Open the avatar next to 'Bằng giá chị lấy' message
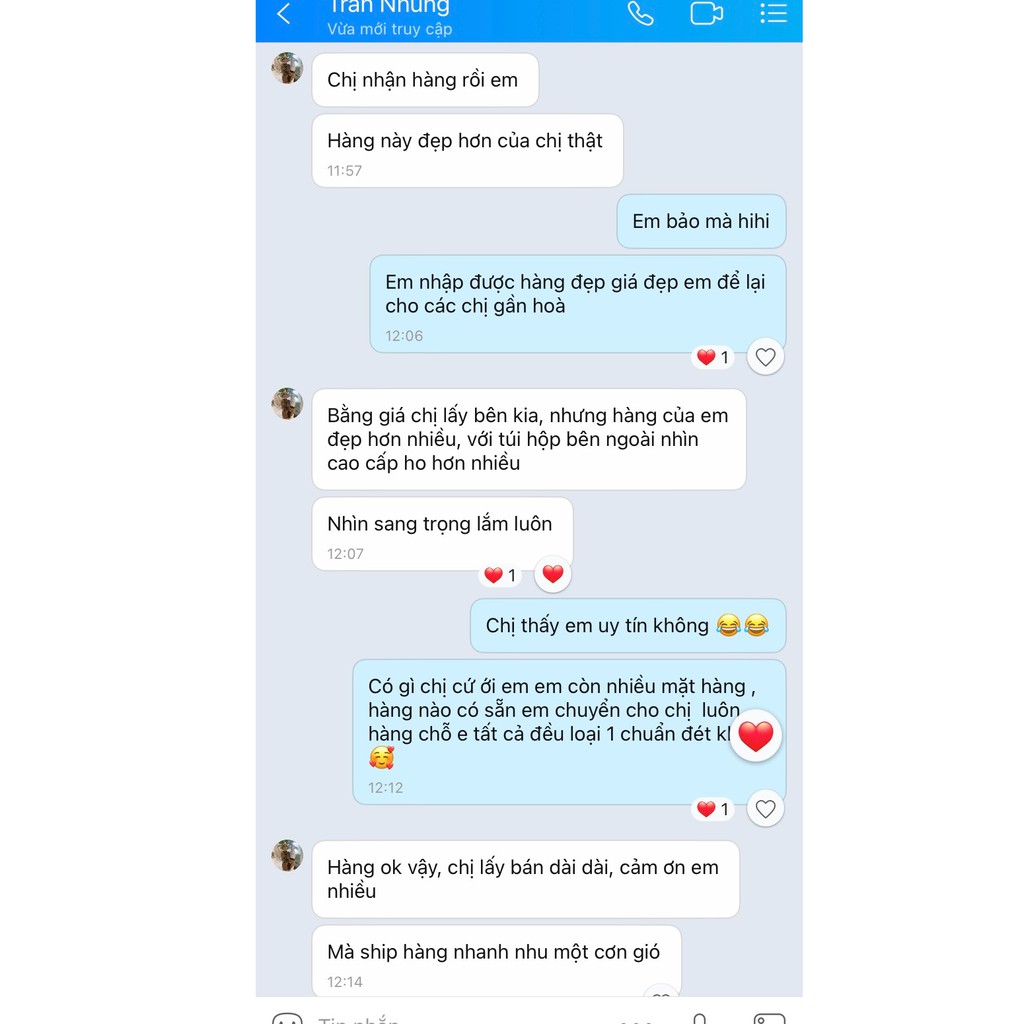Screen dimensions: 1024x1024 287,404
